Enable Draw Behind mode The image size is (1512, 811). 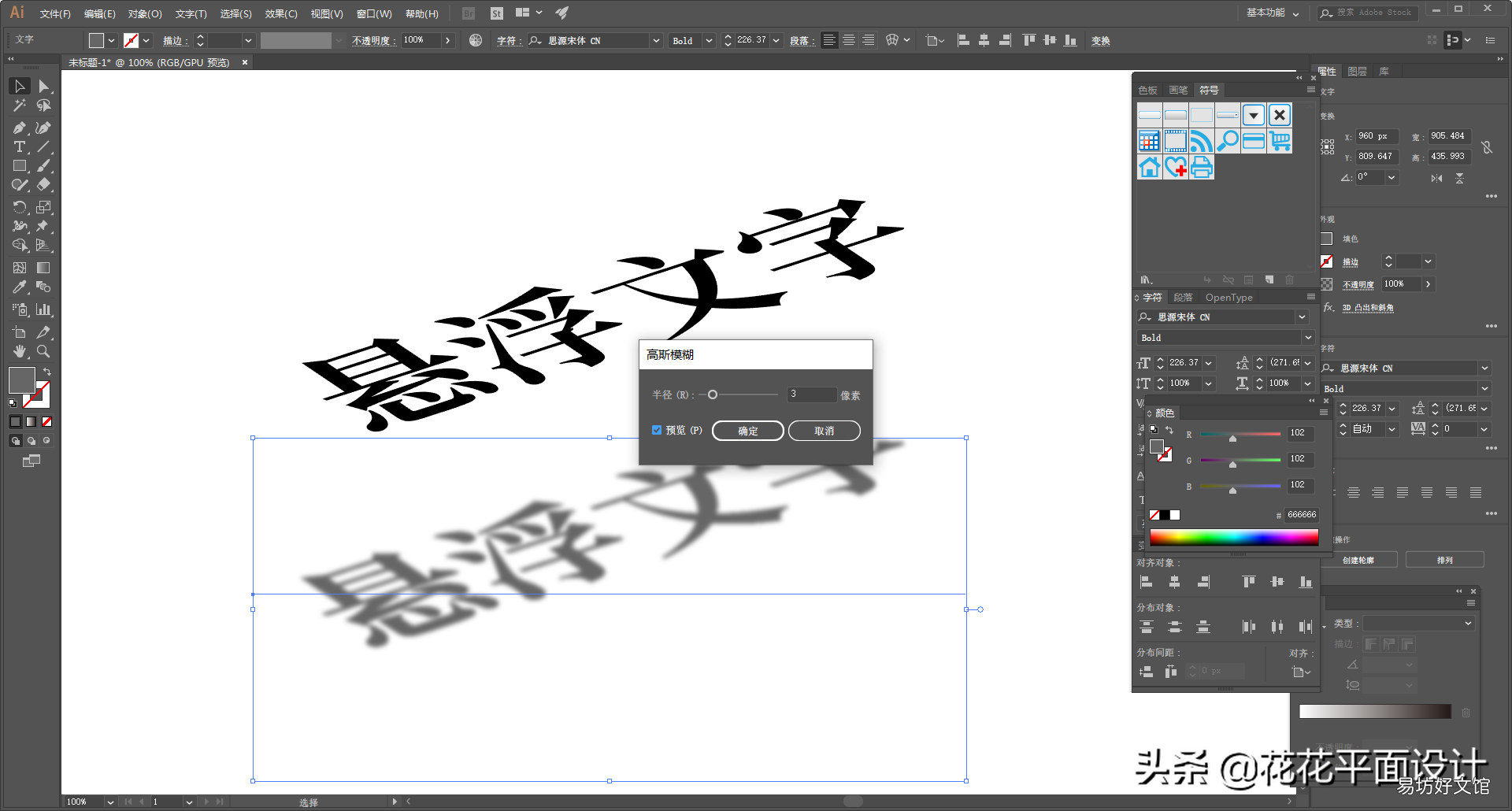31,441
